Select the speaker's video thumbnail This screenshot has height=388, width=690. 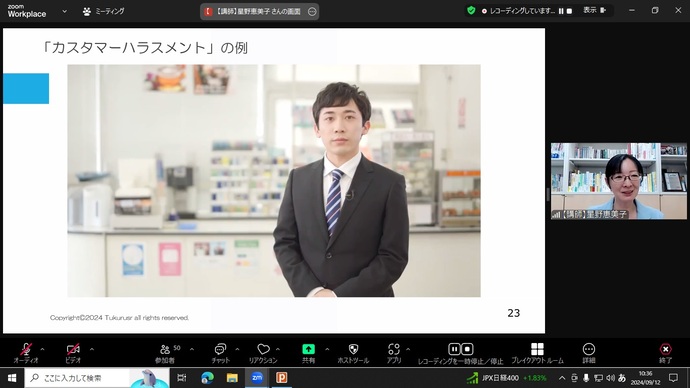(x=618, y=181)
